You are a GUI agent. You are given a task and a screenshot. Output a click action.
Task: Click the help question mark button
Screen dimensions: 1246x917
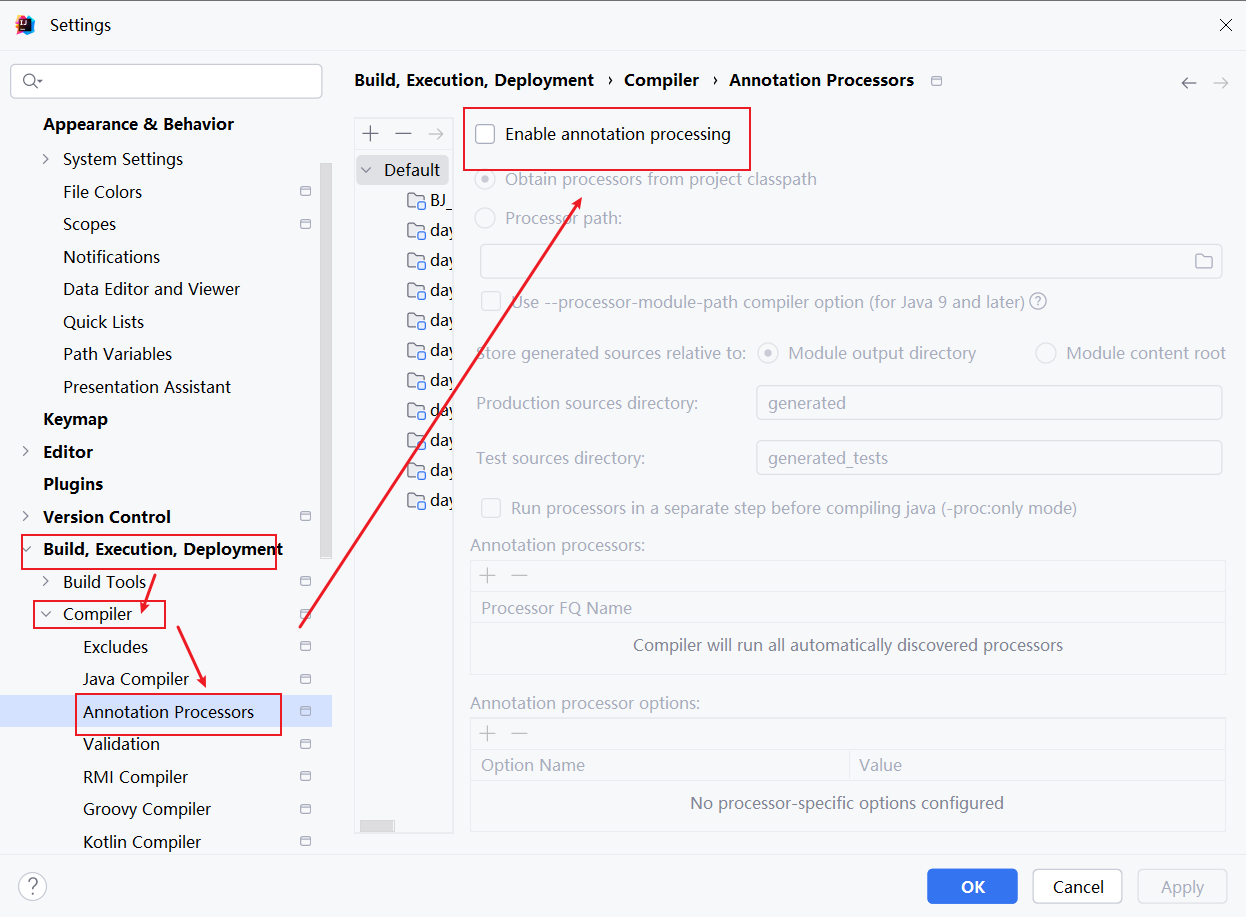click(33, 886)
